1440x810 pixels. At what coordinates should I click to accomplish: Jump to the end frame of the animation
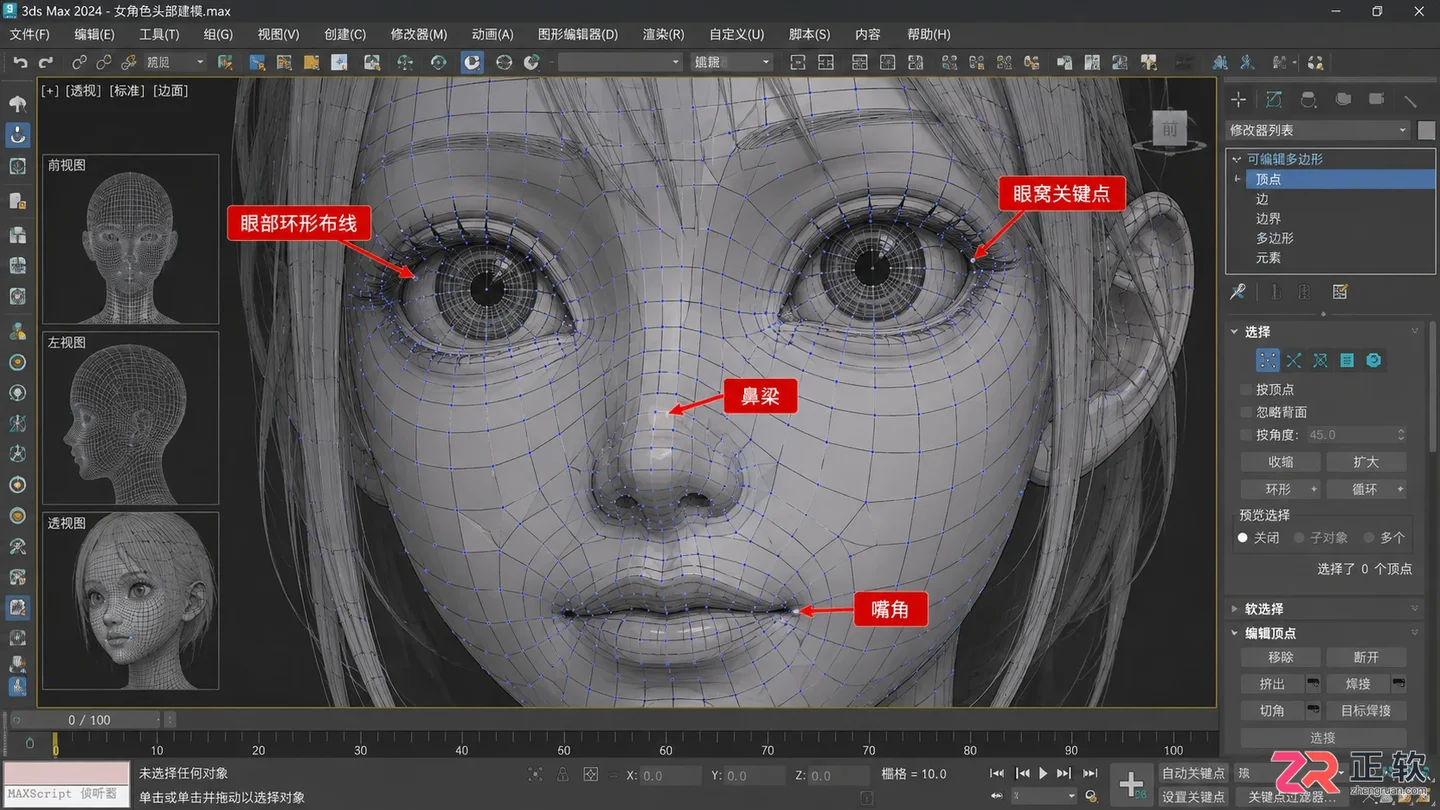click(x=1090, y=774)
